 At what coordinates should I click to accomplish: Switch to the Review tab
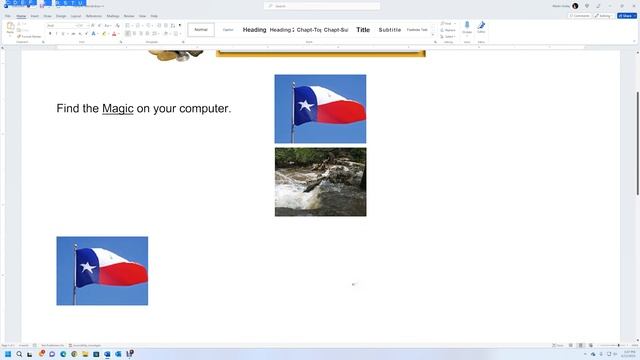129,16
